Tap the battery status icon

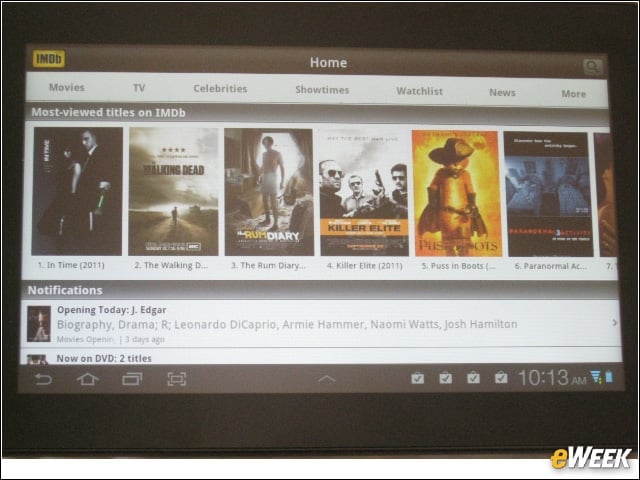coord(609,376)
